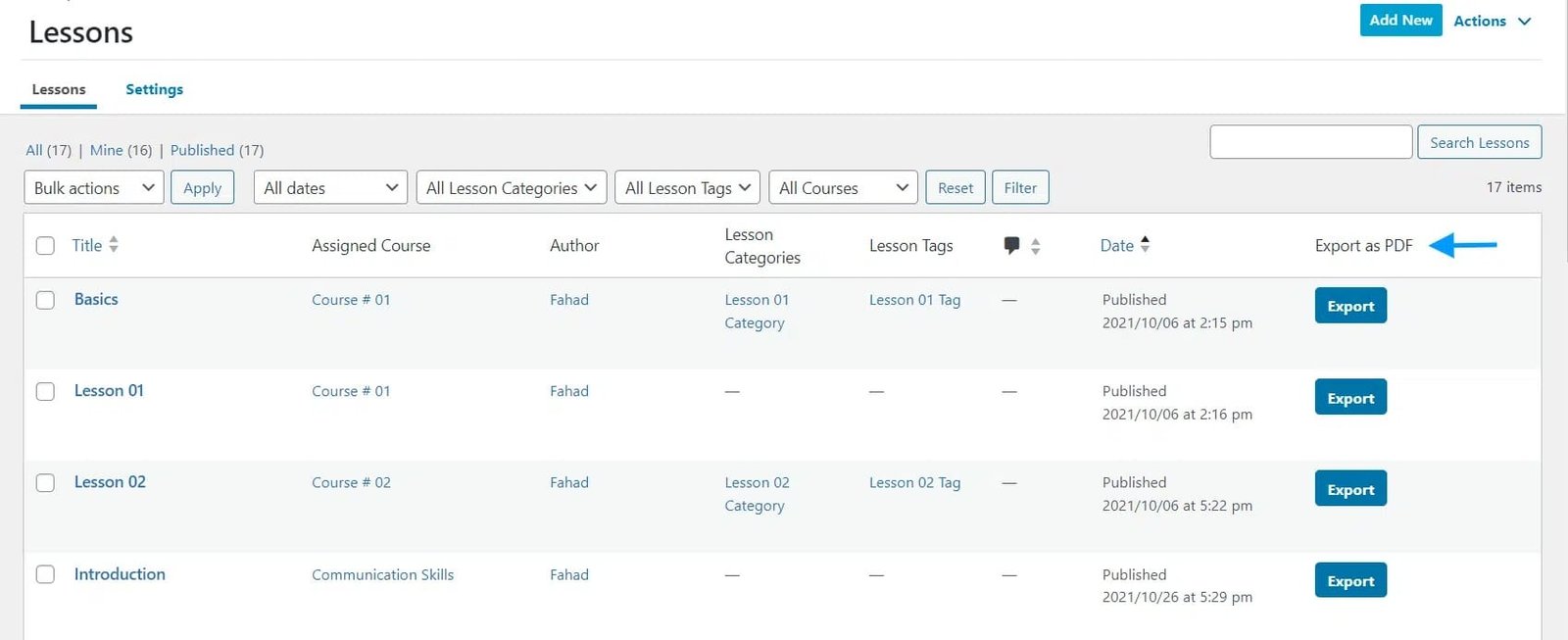Toggle the select-all checkbox in header
The height and width of the screenshot is (640, 1568).
pos(45,245)
